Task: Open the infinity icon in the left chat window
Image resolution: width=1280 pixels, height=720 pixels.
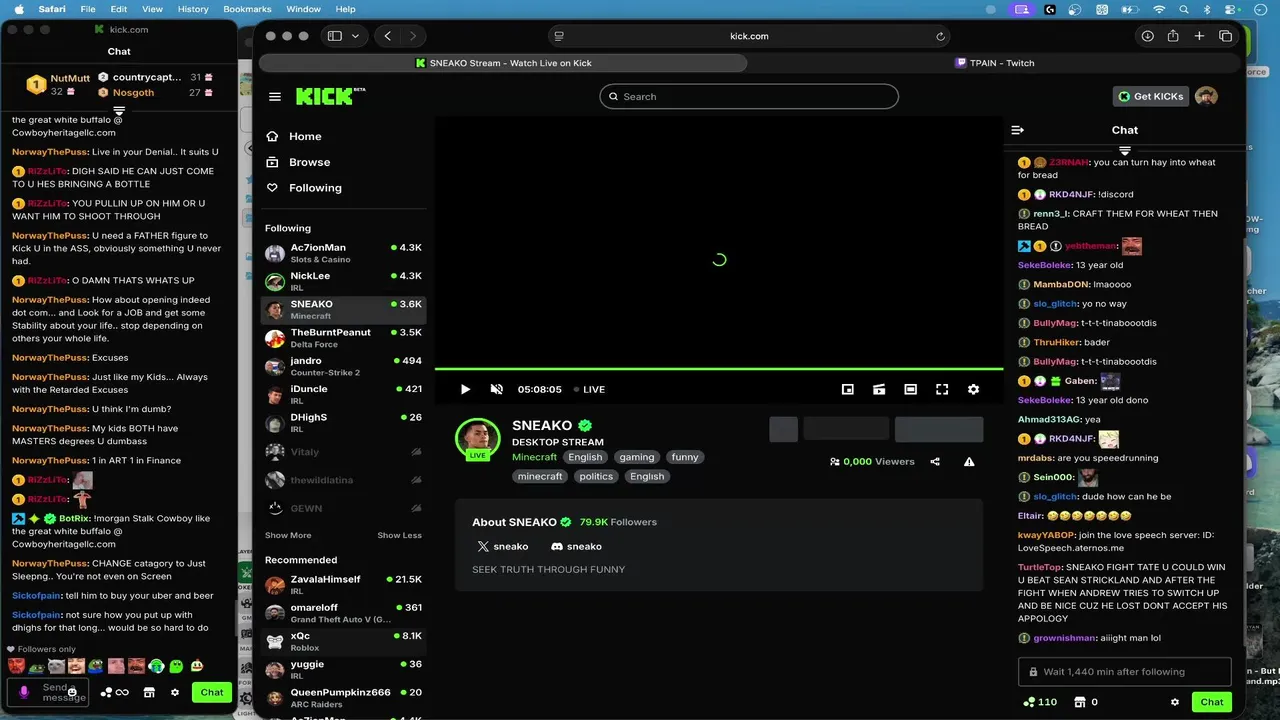Action: click(x=122, y=692)
